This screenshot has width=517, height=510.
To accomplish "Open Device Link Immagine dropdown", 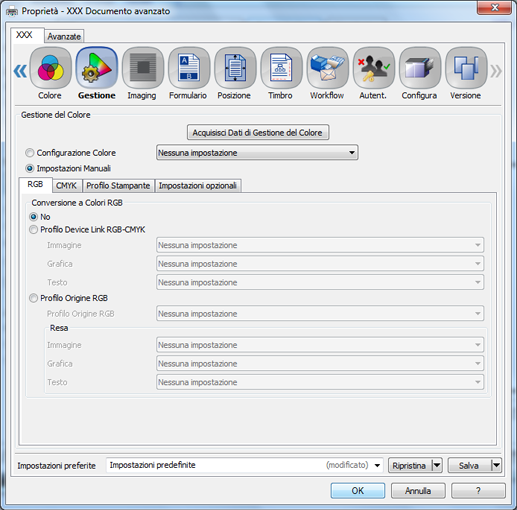I will point(320,245).
